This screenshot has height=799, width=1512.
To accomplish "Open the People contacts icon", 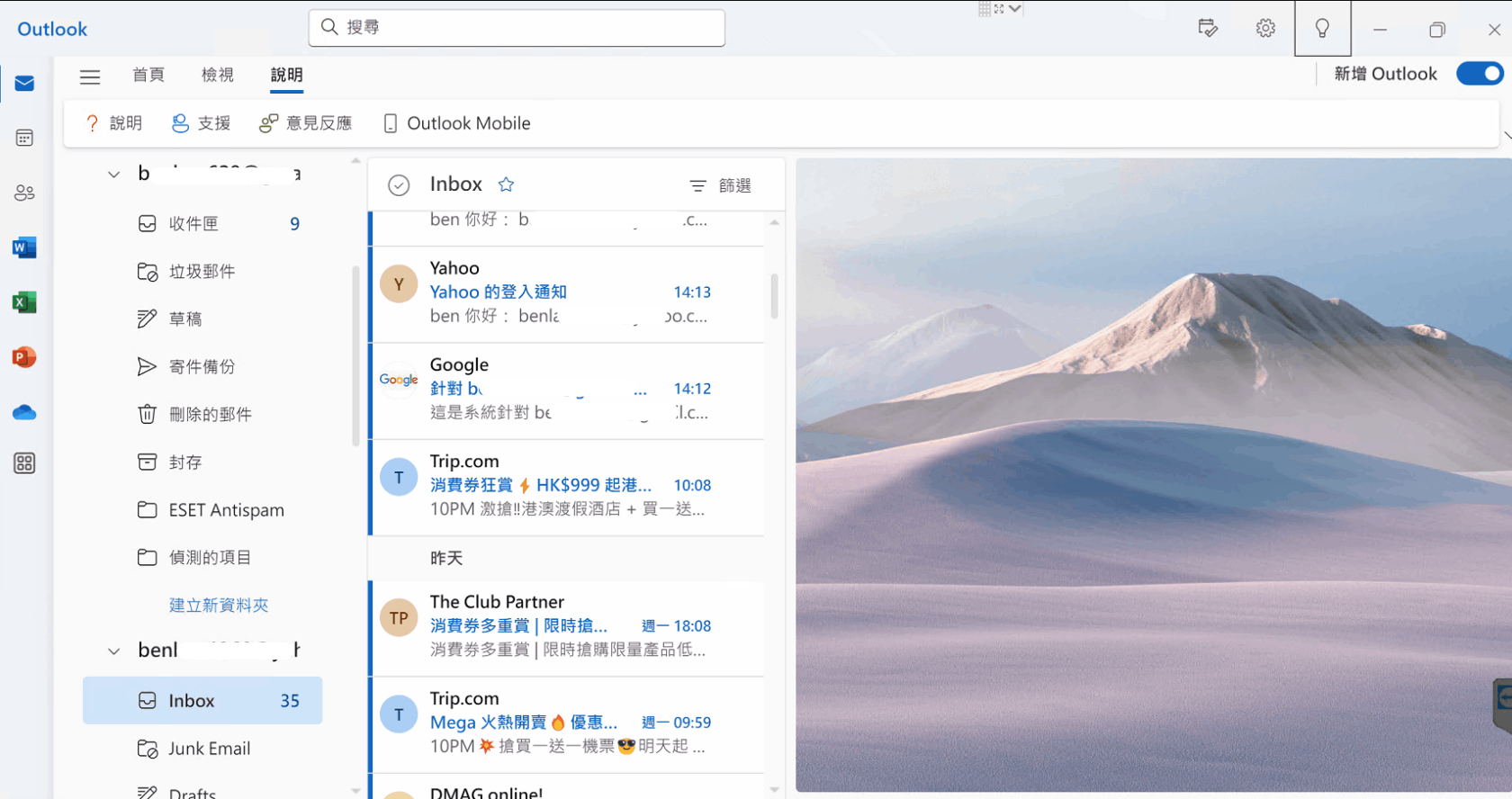I will coord(24,193).
